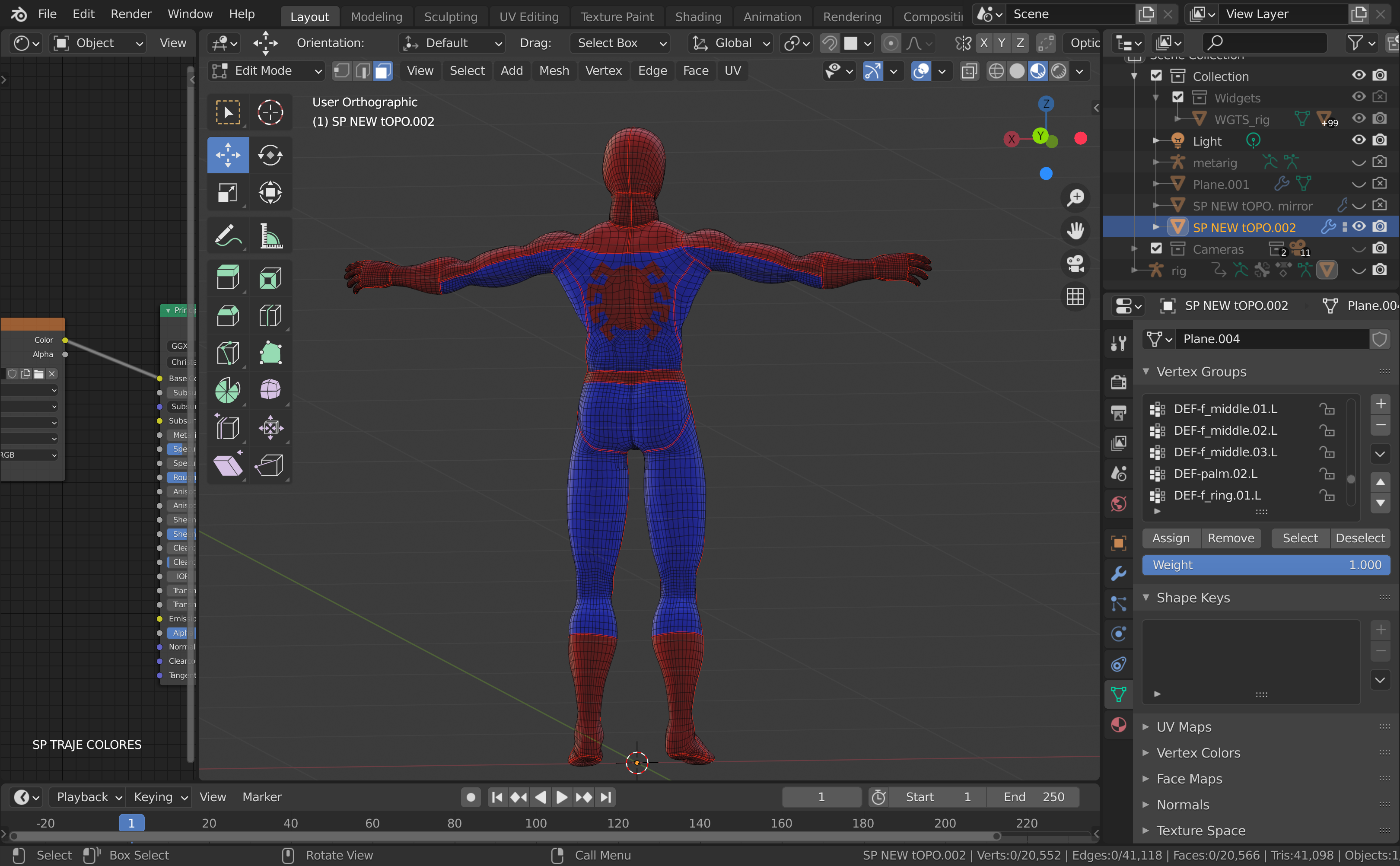This screenshot has height=866, width=1400.
Task: Open the Edit Mode dropdown
Action: [266, 71]
